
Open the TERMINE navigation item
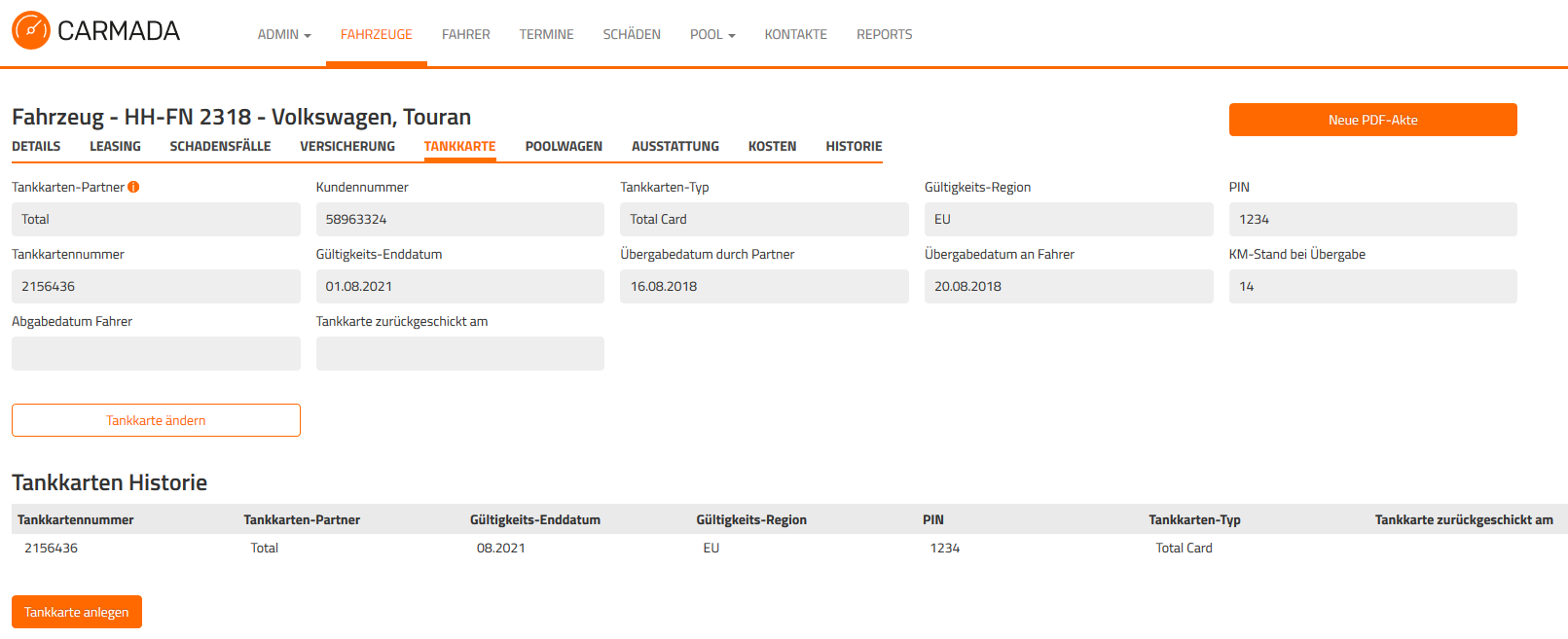point(547,34)
